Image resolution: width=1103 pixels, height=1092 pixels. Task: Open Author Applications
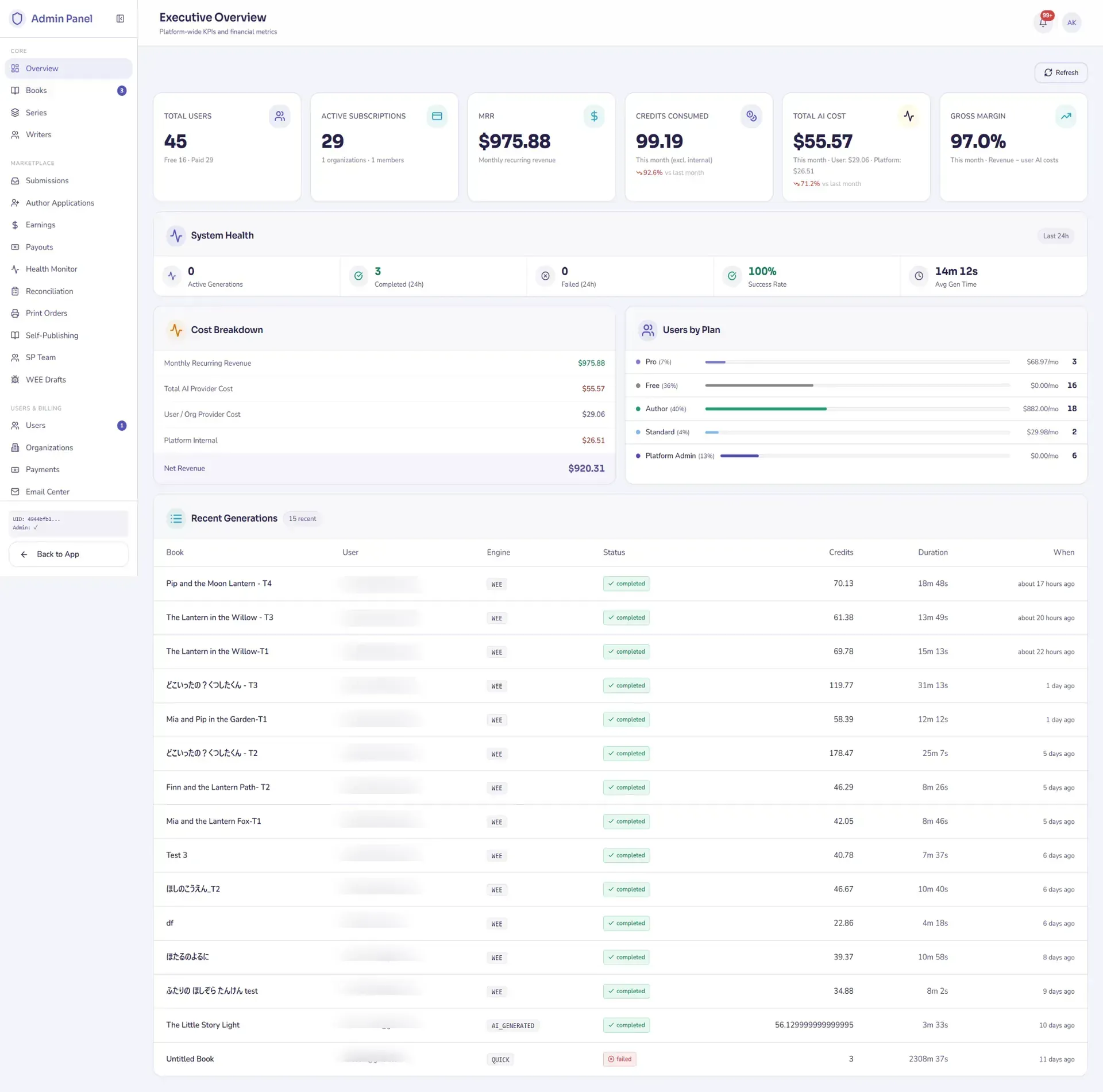click(68, 203)
